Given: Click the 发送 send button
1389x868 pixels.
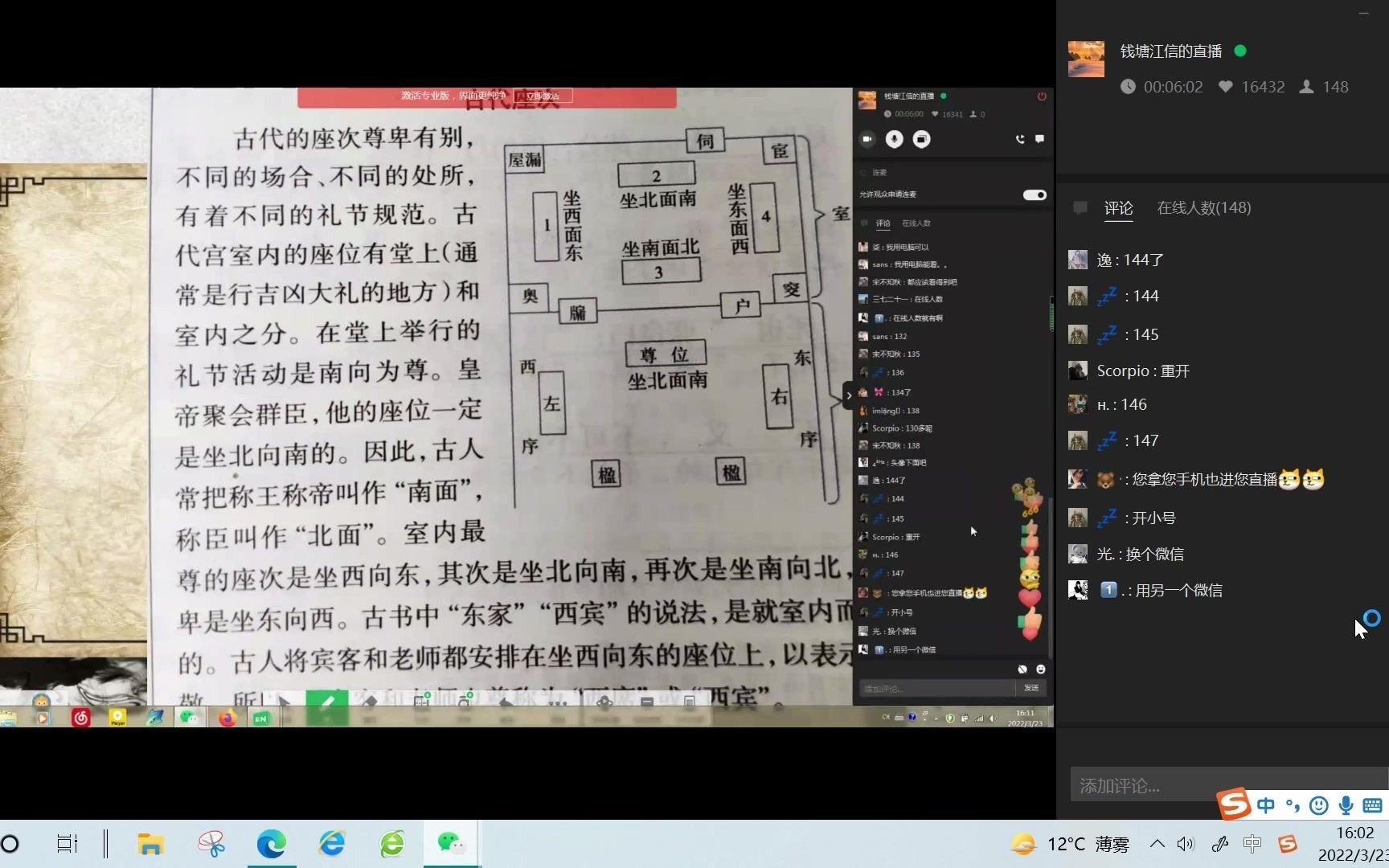Looking at the screenshot, I should [1032, 688].
